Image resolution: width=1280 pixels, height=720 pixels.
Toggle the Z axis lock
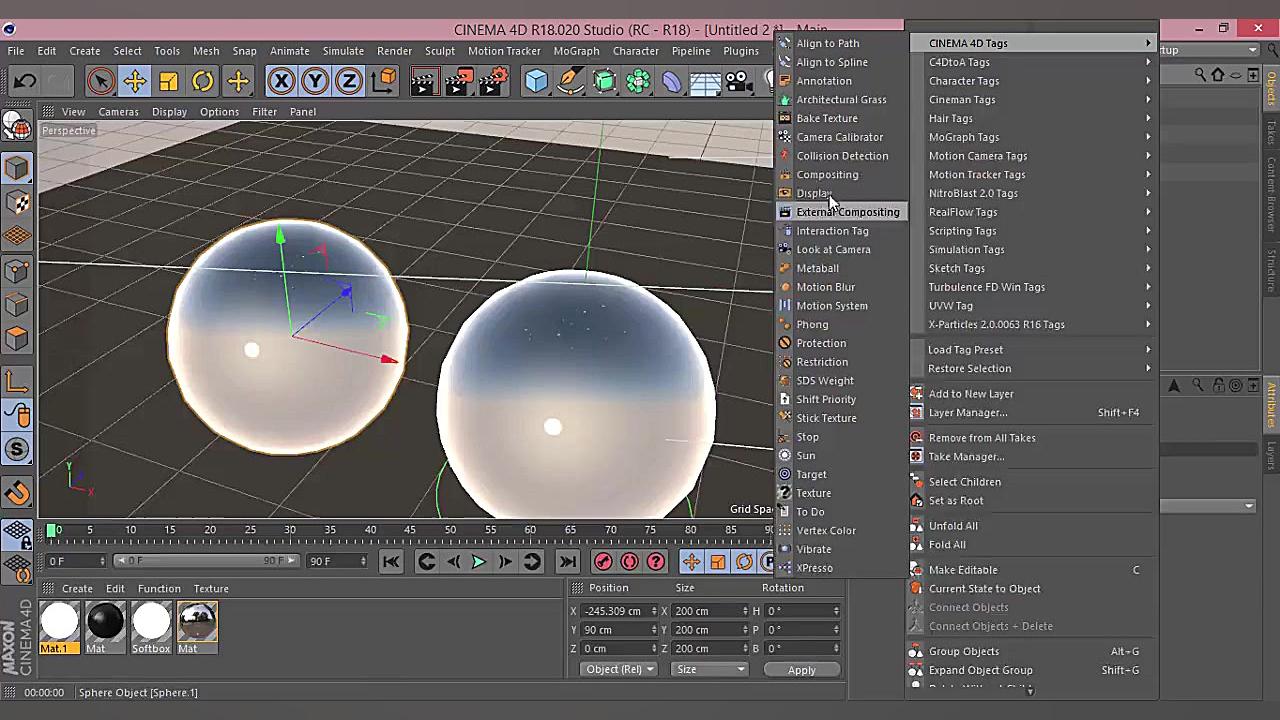tap(347, 81)
